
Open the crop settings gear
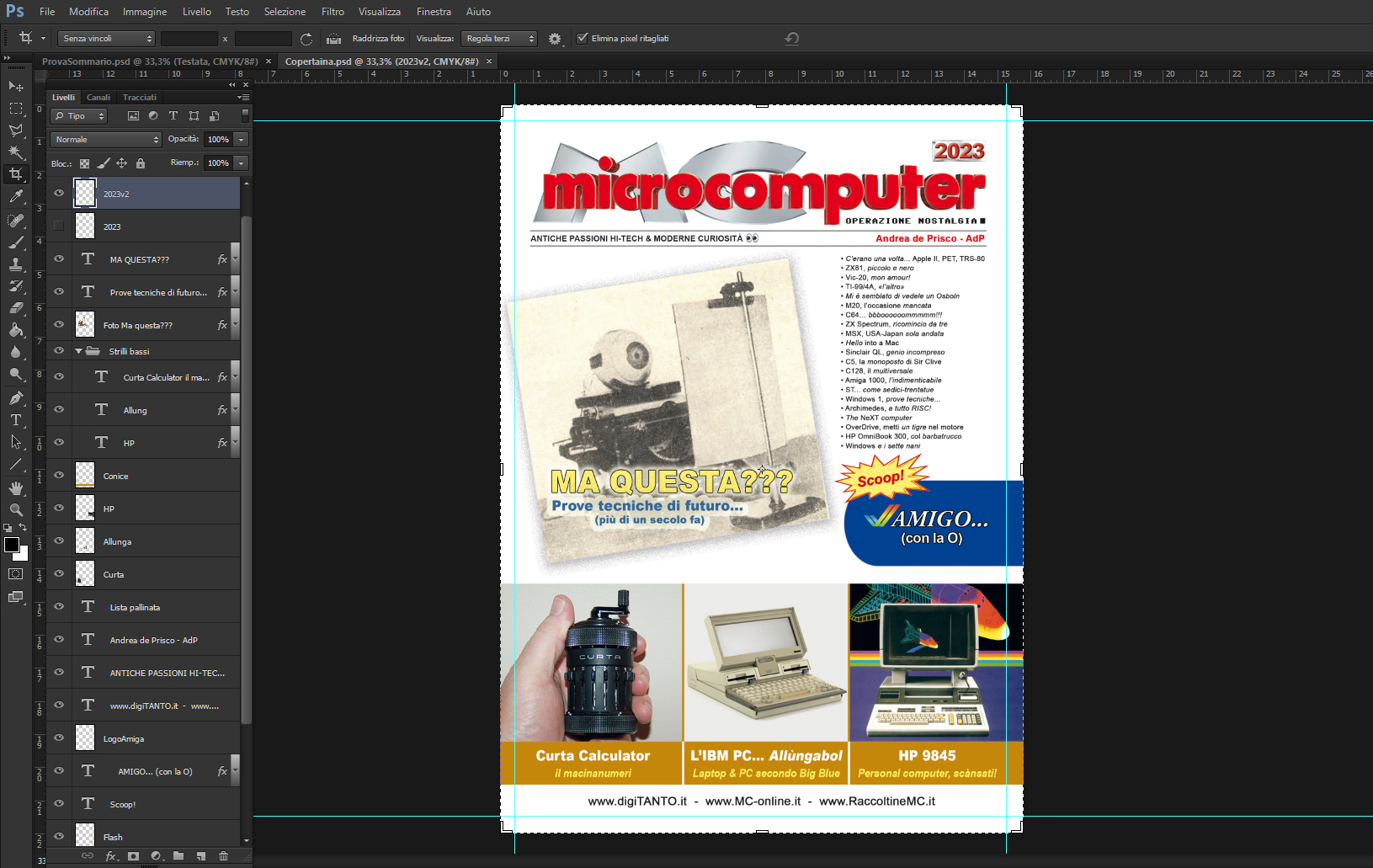[x=555, y=39]
